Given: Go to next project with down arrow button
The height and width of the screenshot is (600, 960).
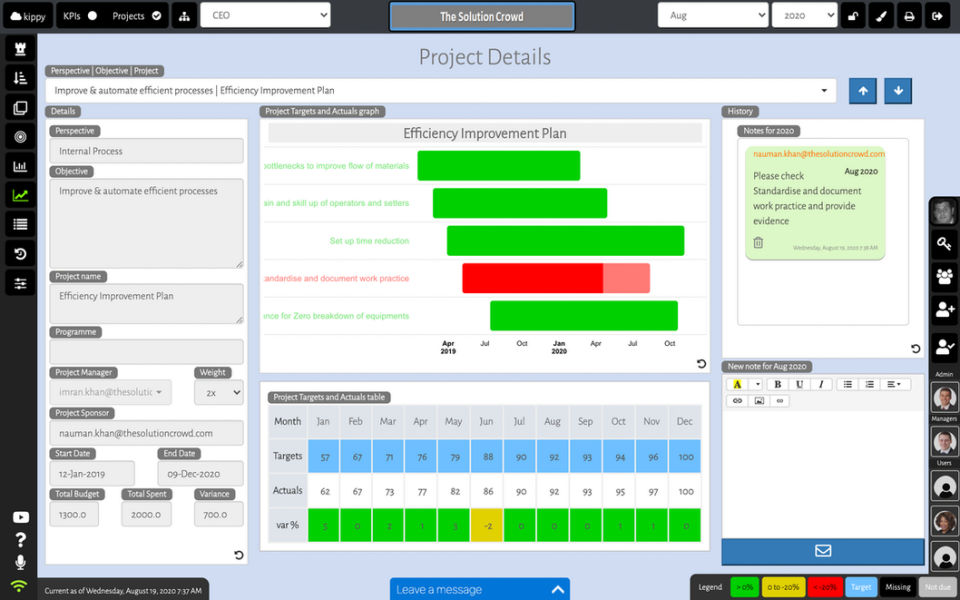Looking at the screenshot, I should (898, 91).
